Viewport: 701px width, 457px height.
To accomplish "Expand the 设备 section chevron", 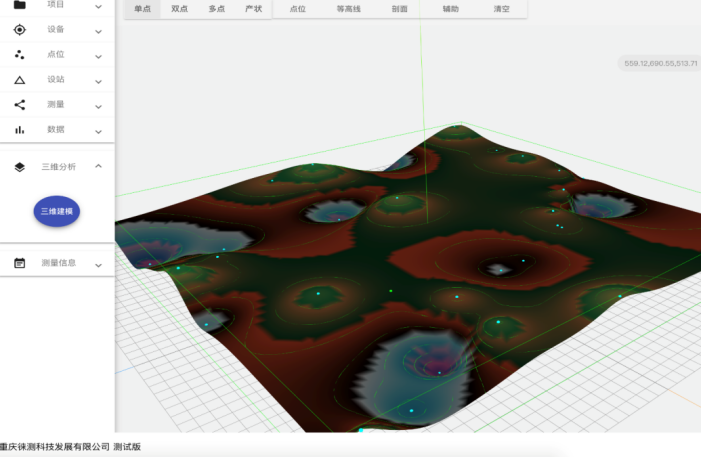I will point(98,31).
